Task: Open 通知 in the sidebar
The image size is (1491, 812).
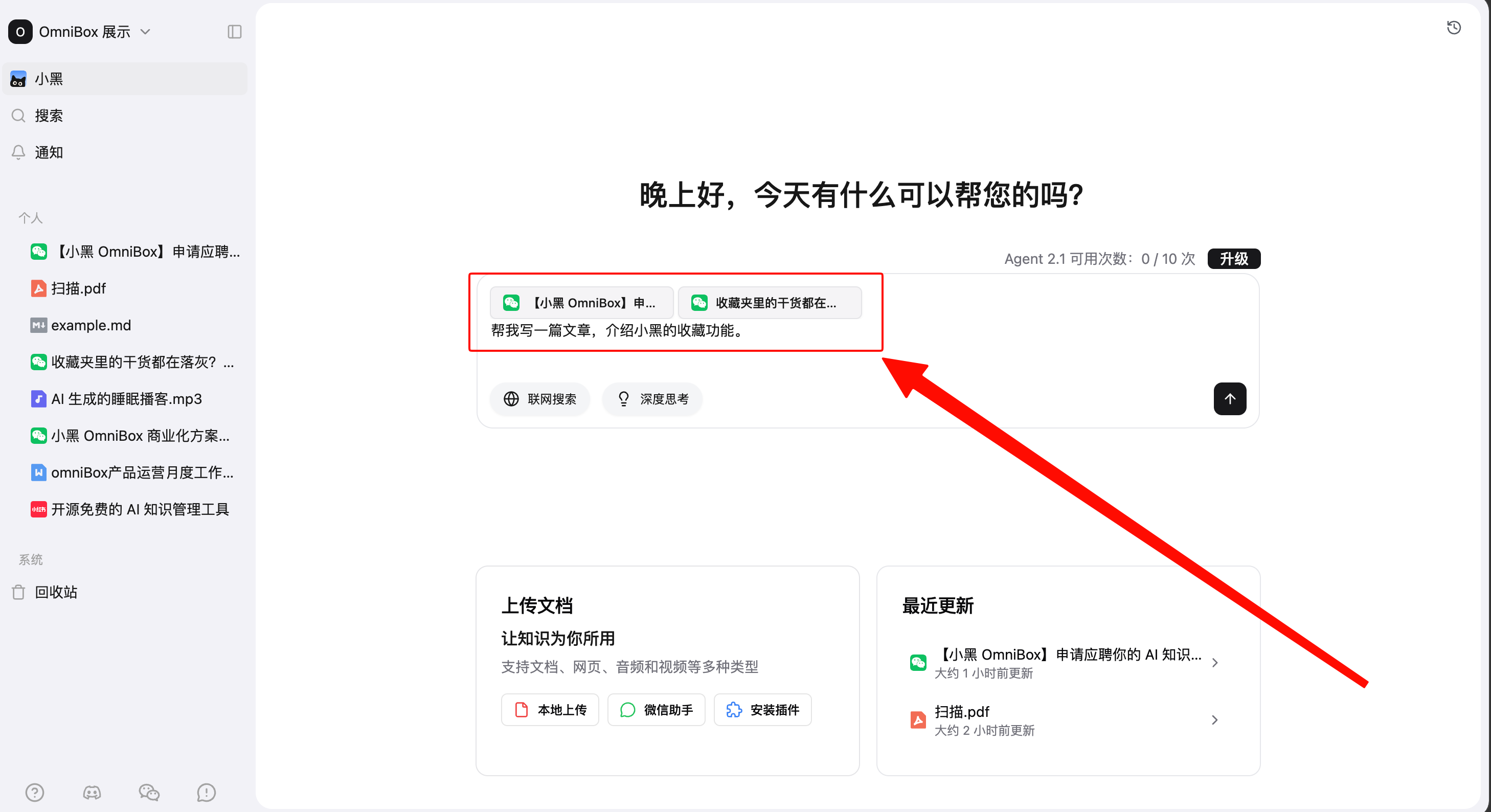Action: (124, 152)
